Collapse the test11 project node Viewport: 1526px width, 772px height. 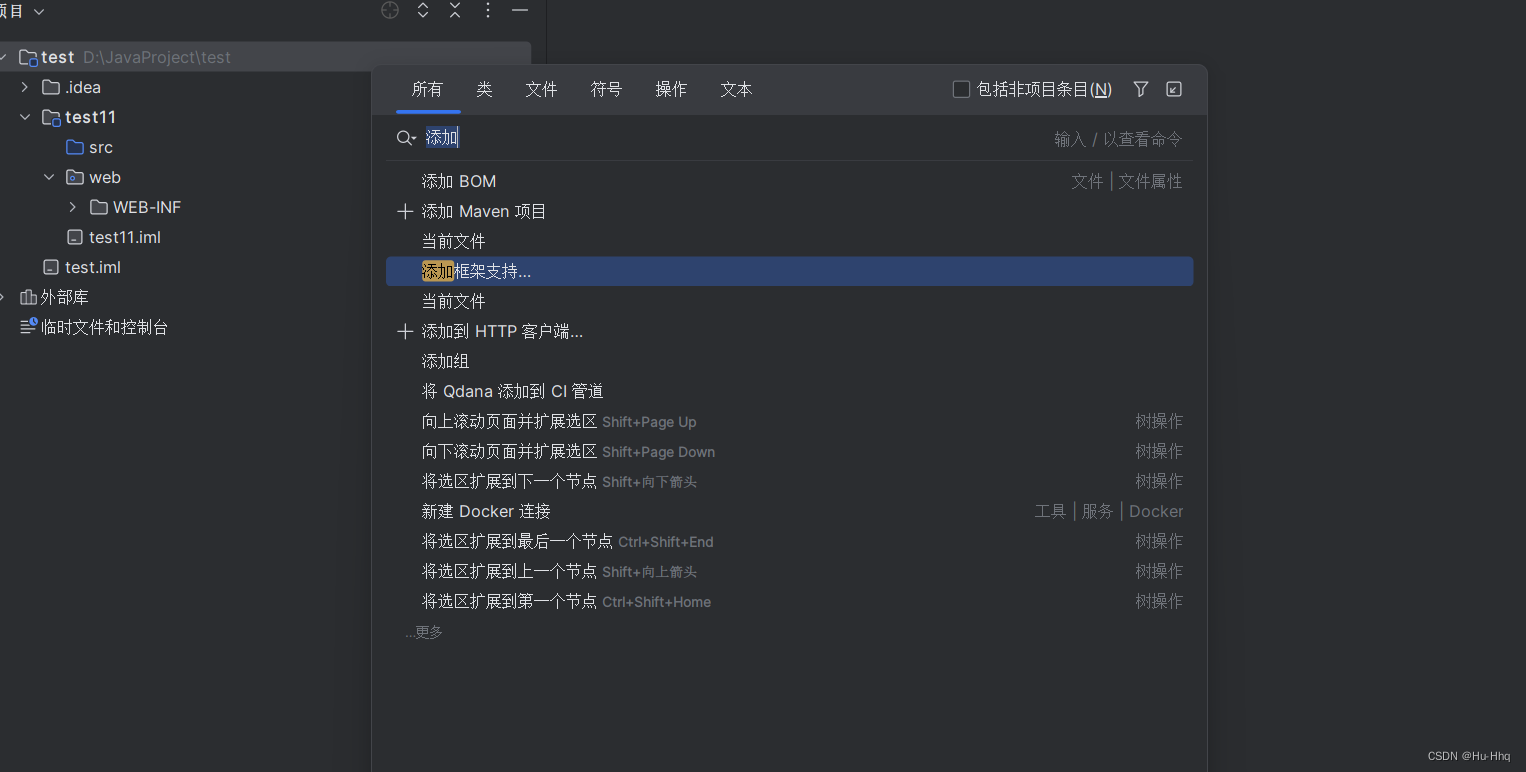click(x=25, y=117)
